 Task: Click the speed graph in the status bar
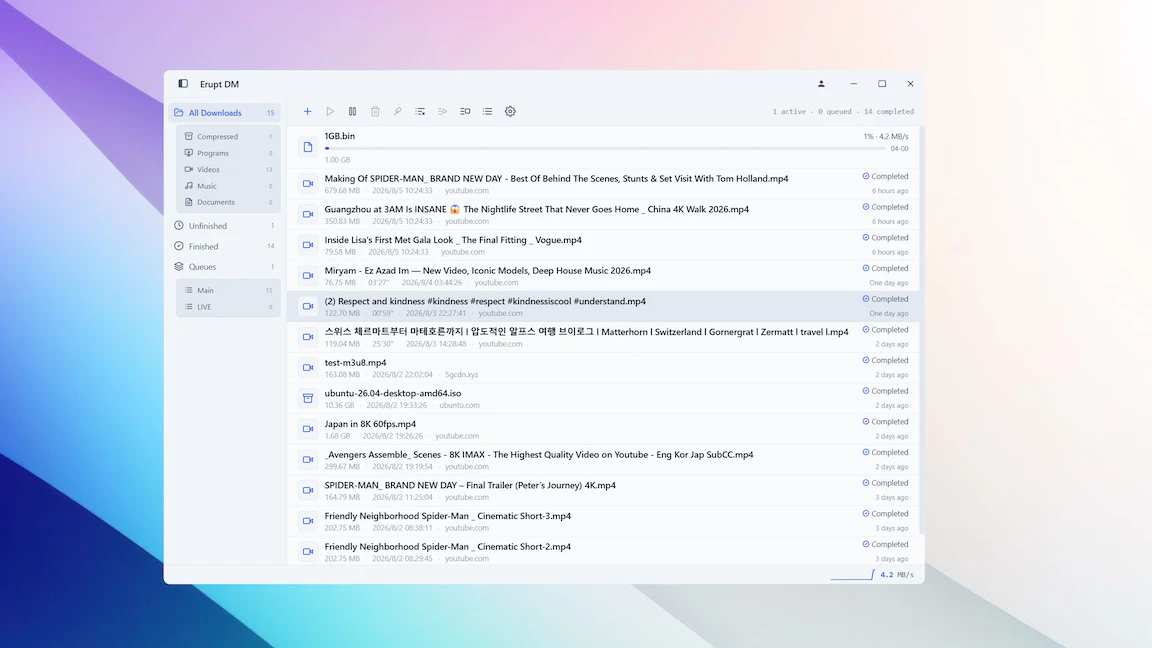coord(852,574)
